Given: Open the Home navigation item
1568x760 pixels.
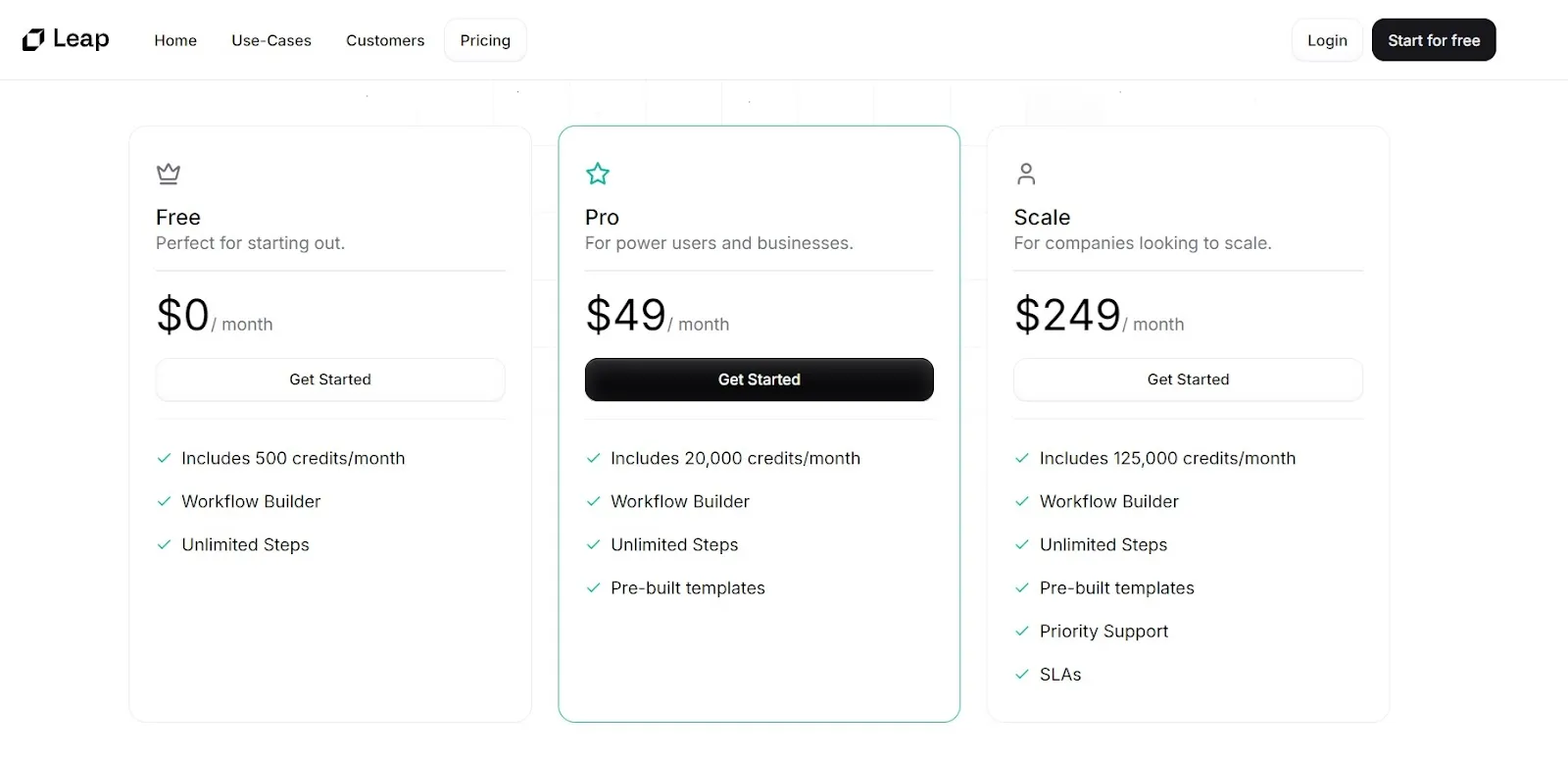Looking at the screenshot, I should pos(175,40).
